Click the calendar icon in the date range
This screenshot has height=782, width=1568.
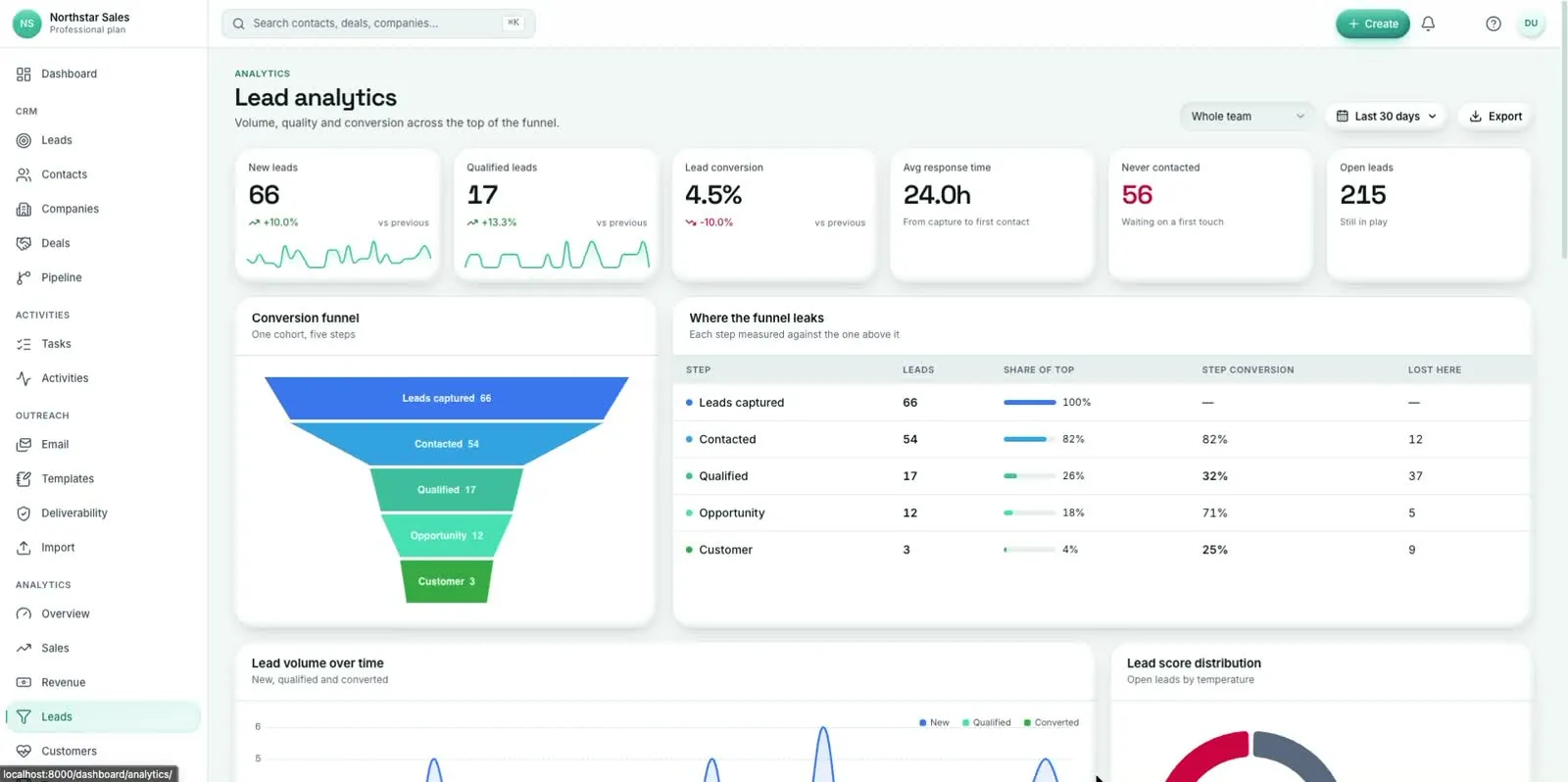1343,116
